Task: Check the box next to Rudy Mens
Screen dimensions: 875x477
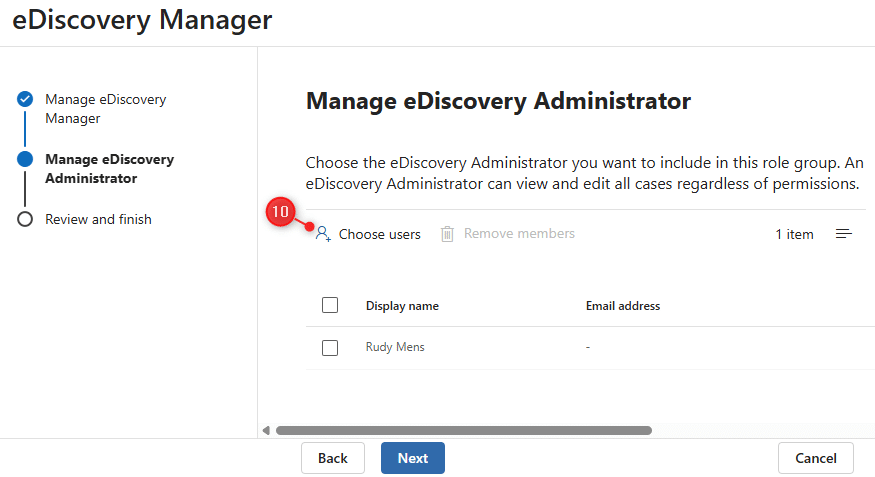Action: coord(330,348)
